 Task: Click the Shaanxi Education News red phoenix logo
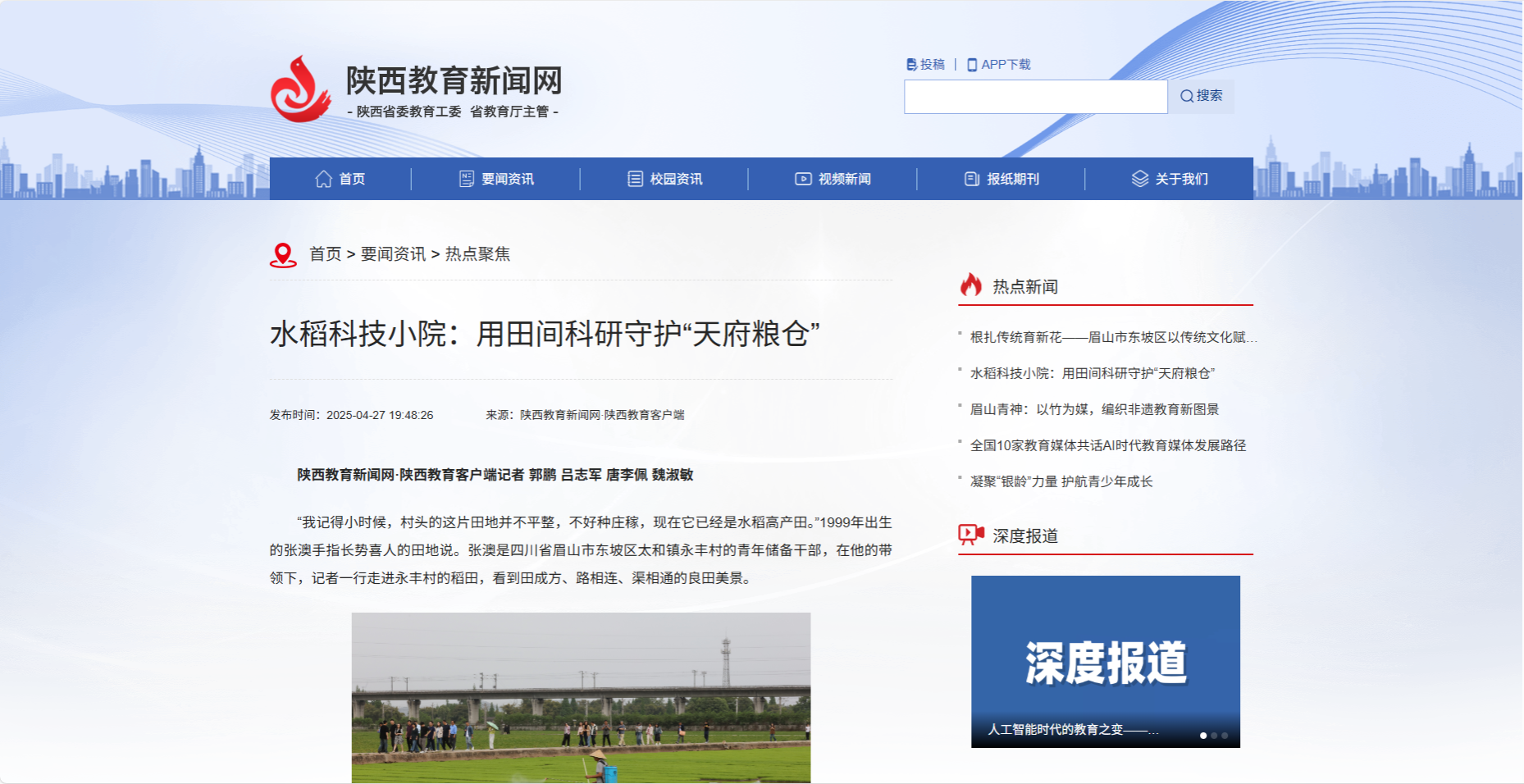point(300,89)
